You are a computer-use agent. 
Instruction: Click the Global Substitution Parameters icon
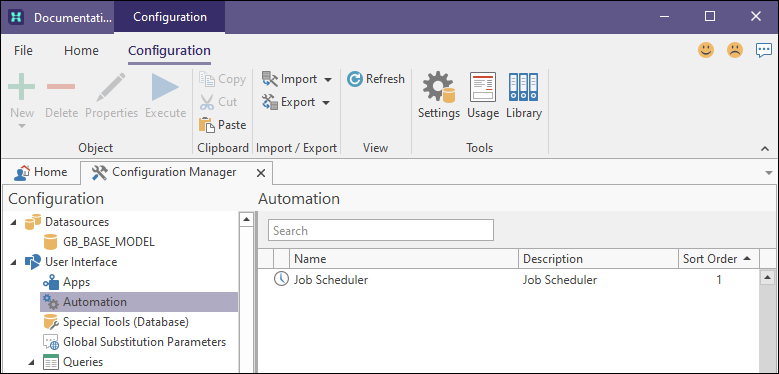pos(52,342)
